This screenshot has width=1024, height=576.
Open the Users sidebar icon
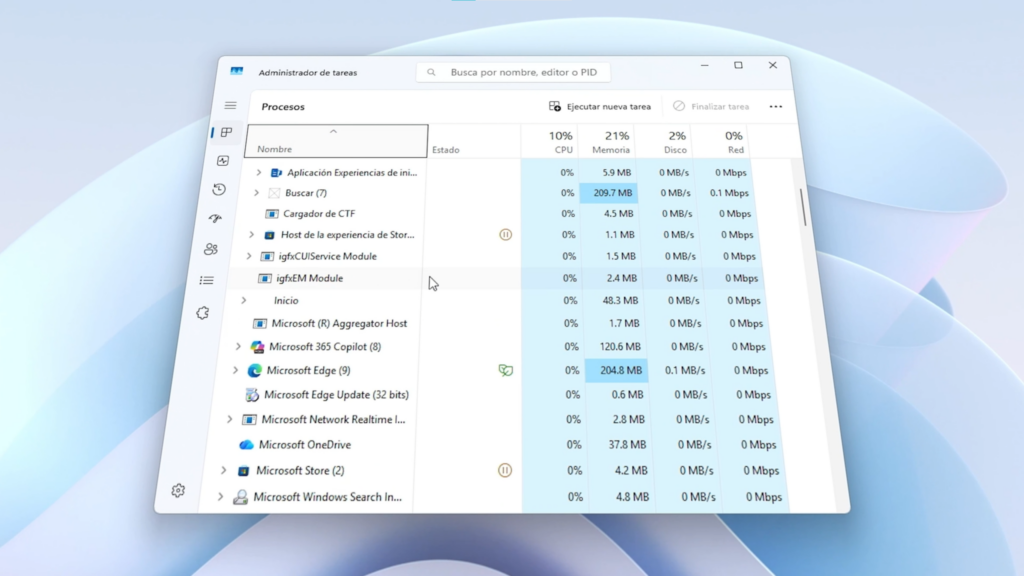pyautogui.click(x=211, y=249)
